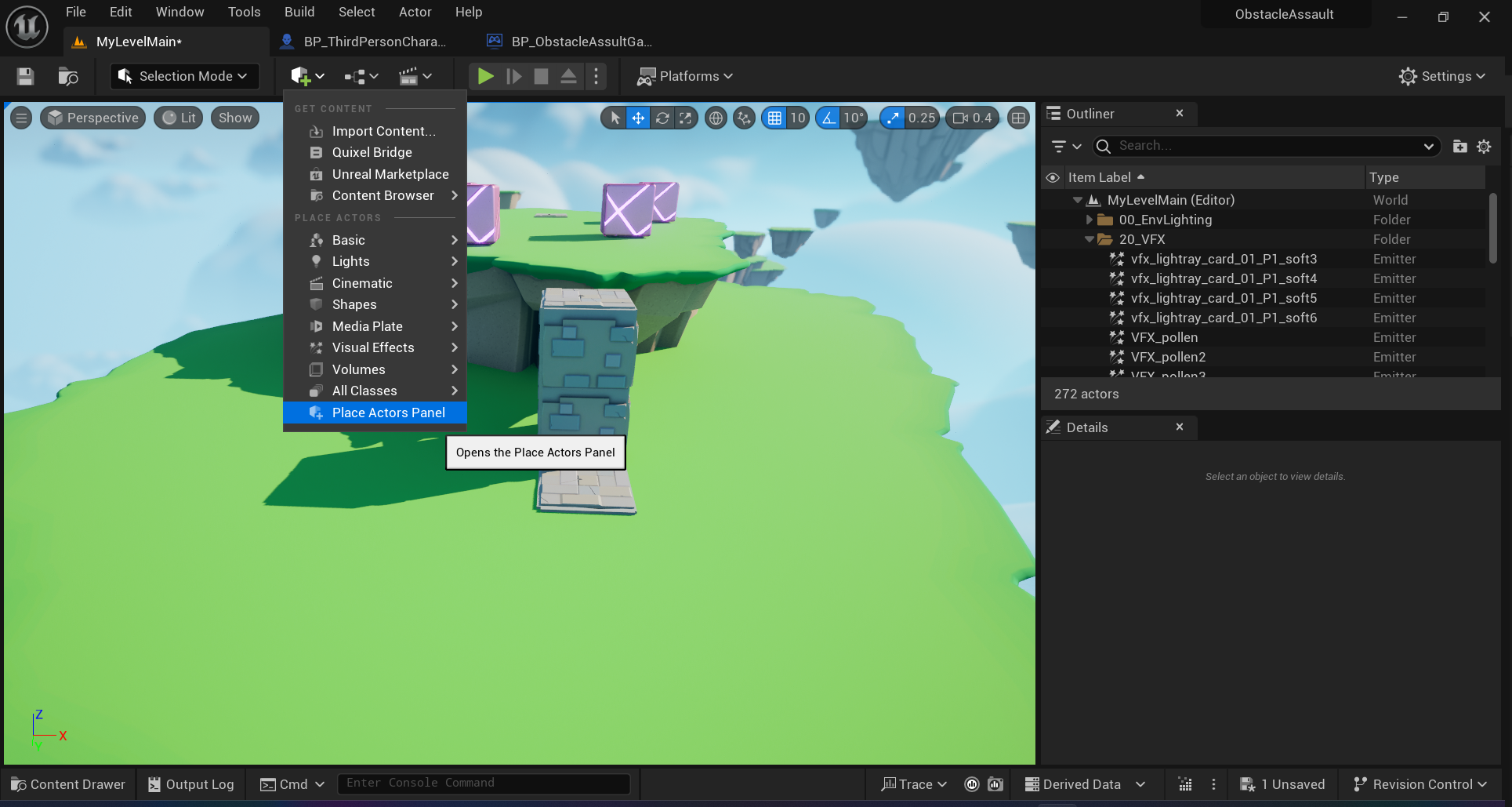Toggle viewport layout maximize icon

pyautogui.click(x=1018, y=118)
